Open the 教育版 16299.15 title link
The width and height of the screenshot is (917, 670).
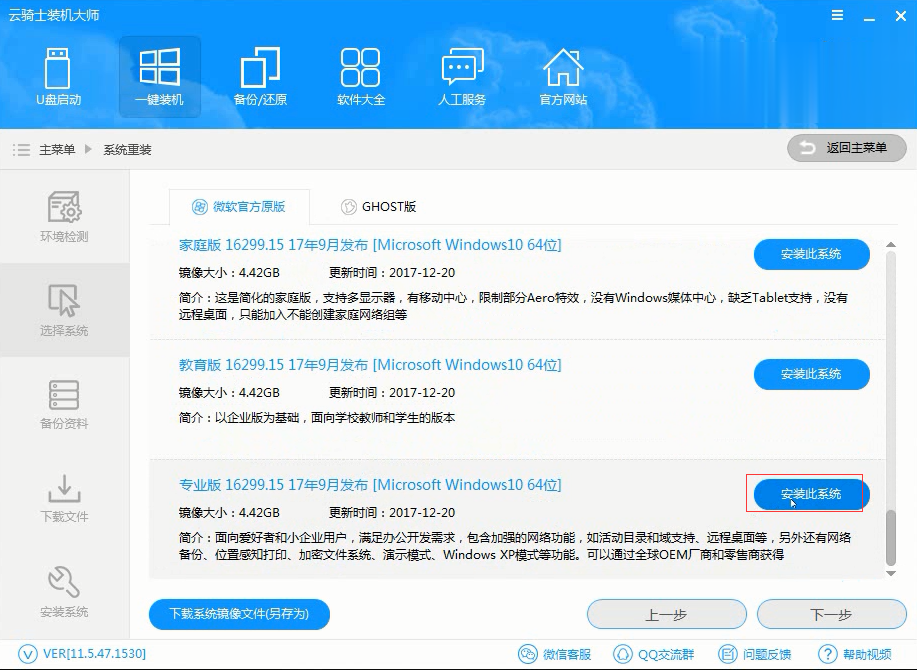(370, 365)
